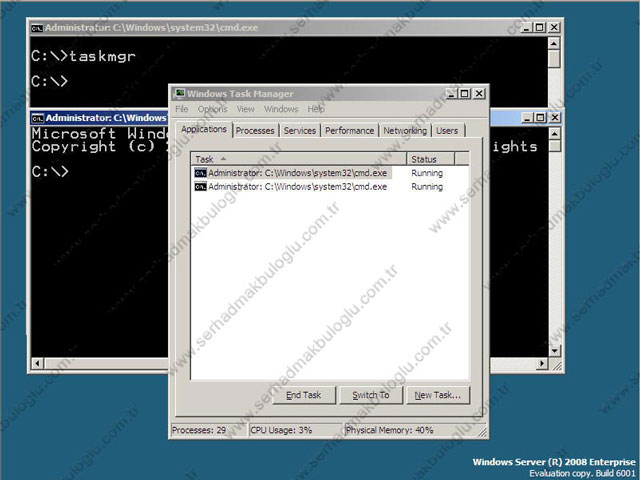The height and width of the screenshot is (480, 640).
Task: Click the lower cmd window's title bar icon
Action: pyautogui.click(x=38, y=118)
